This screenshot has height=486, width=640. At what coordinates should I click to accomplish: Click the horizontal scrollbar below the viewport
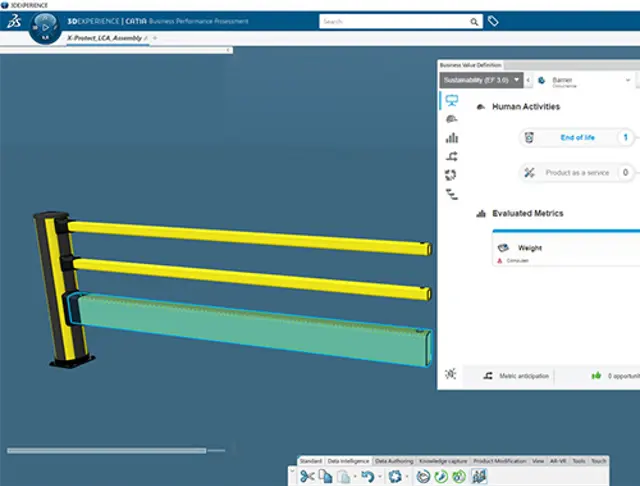pyautogui.click(x=106, y=450)
